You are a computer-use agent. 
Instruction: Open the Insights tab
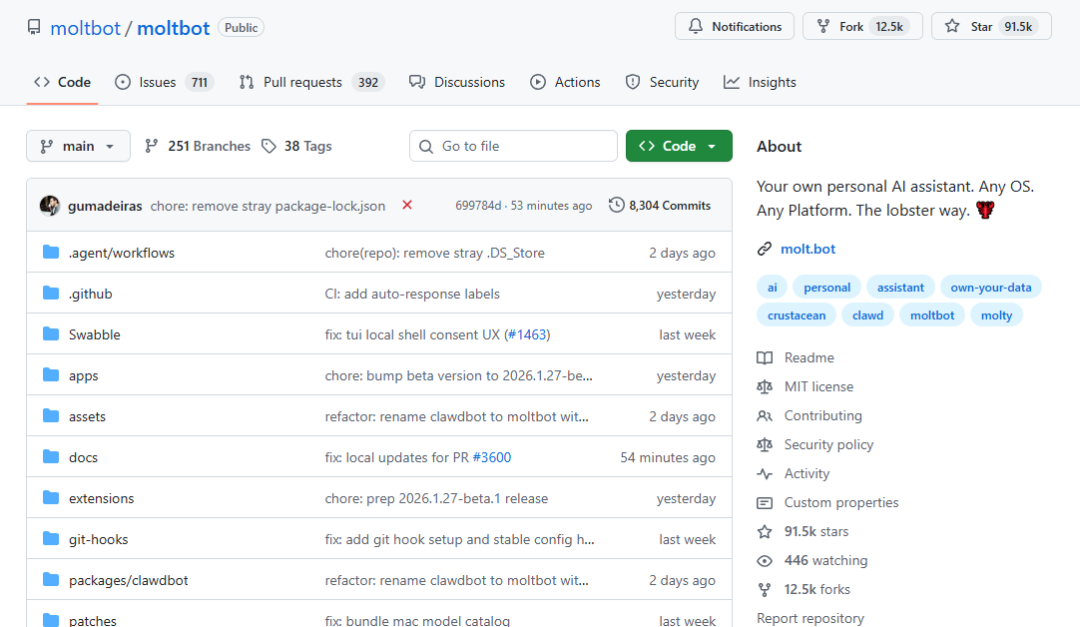coord(760,82)
